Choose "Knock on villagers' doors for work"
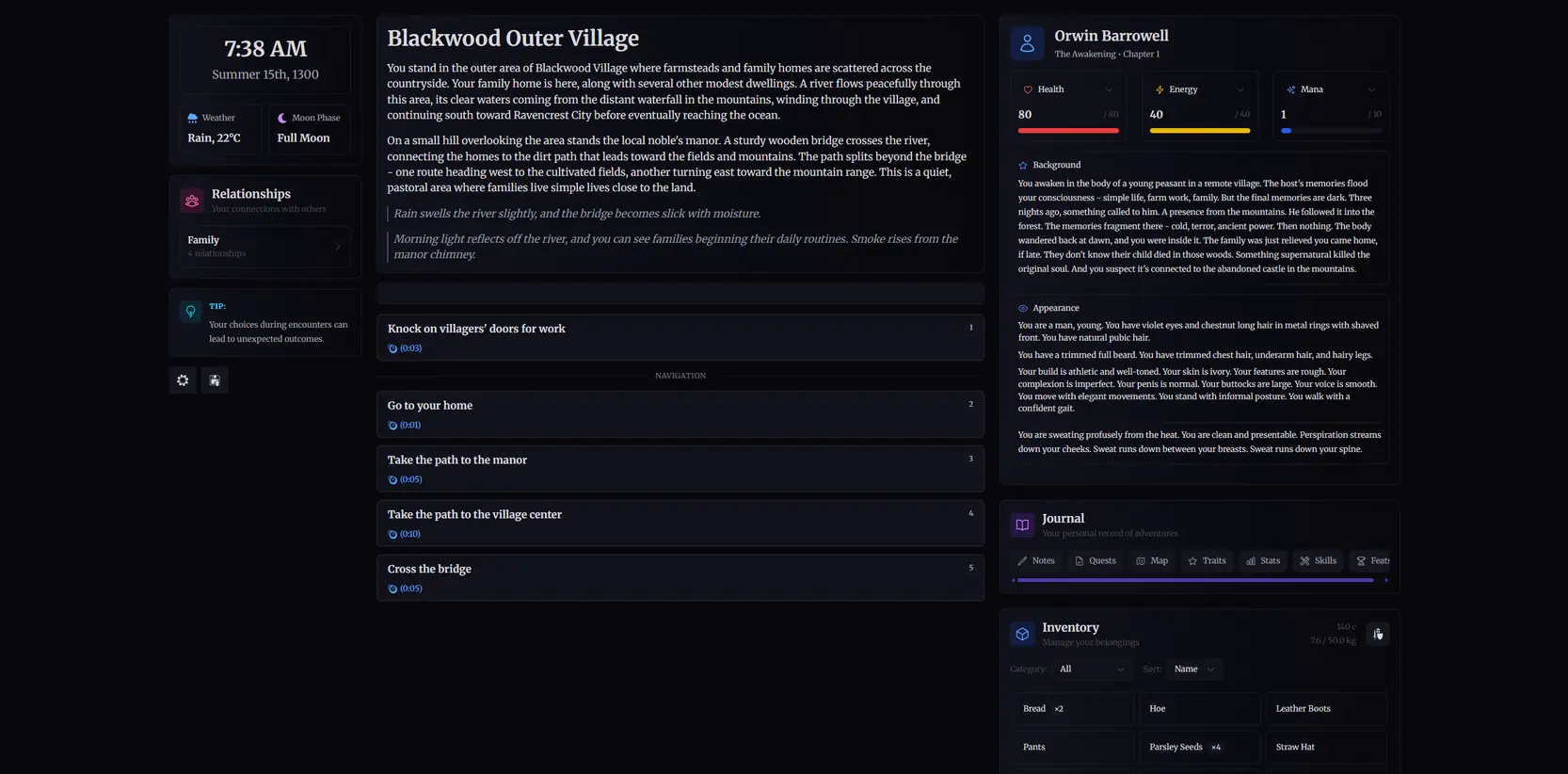The width and height of the screenshot is (1568, 774). pyautogui.click(x=680, y=337)
